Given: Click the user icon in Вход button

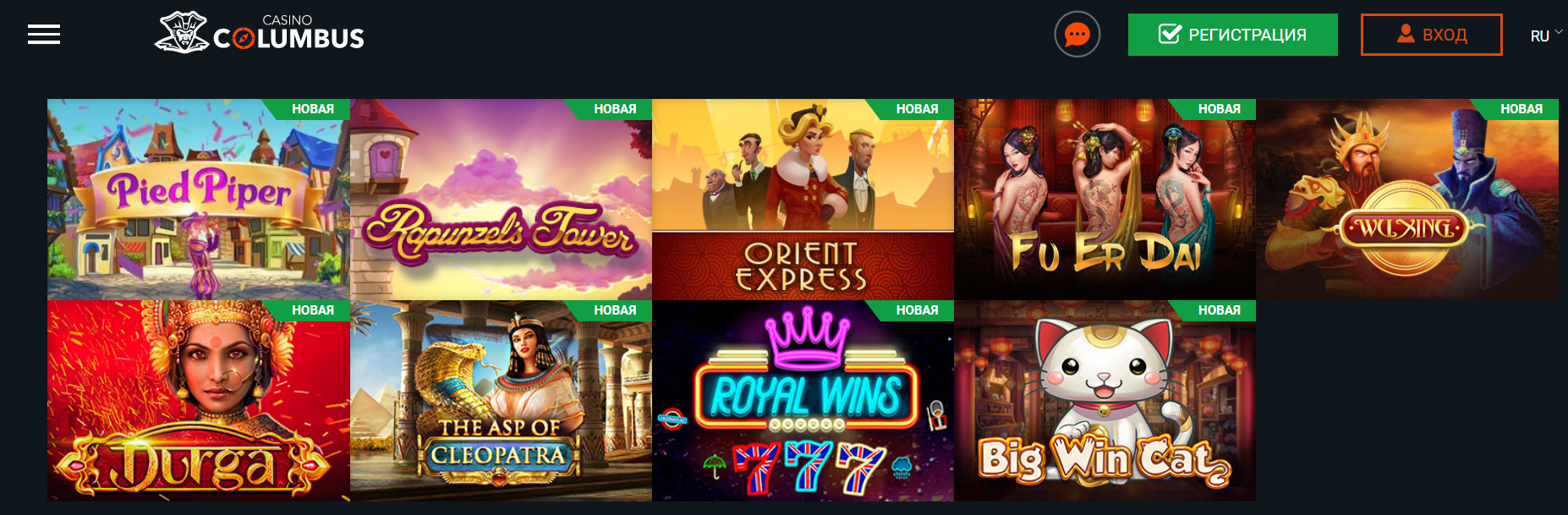Looking at the screenshot, I should [x=1406, y=34].
